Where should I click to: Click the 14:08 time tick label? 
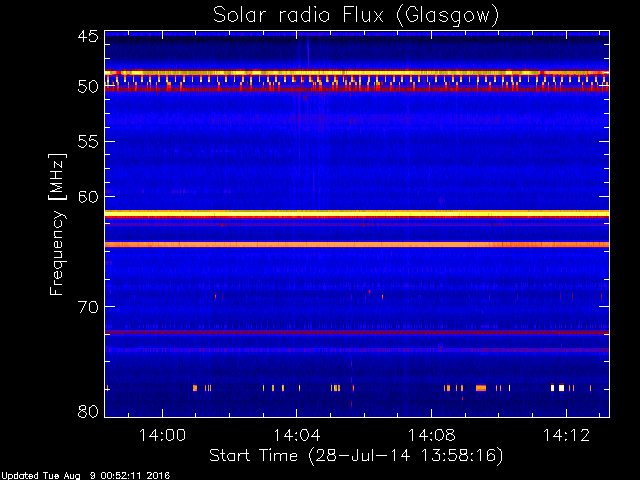point(431,435)
